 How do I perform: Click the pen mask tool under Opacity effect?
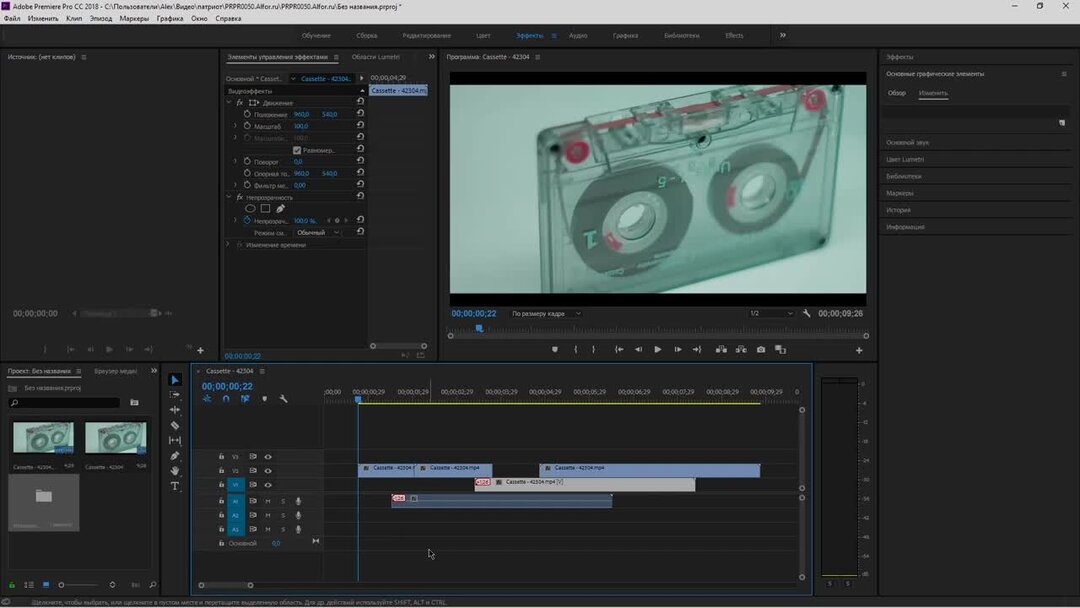coord(281,209)
